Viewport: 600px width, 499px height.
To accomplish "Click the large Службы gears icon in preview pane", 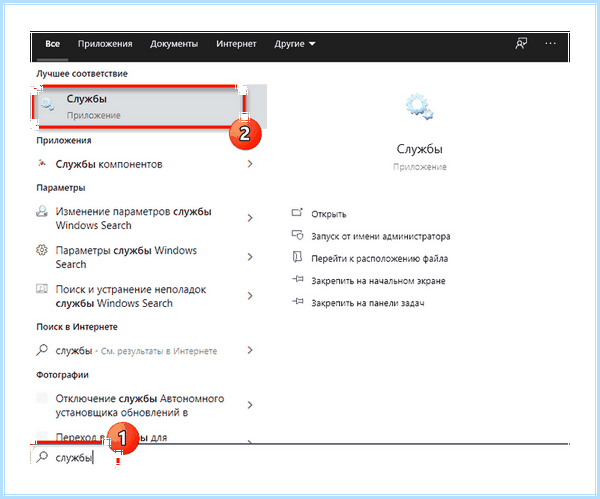I will tap(419, 107).
